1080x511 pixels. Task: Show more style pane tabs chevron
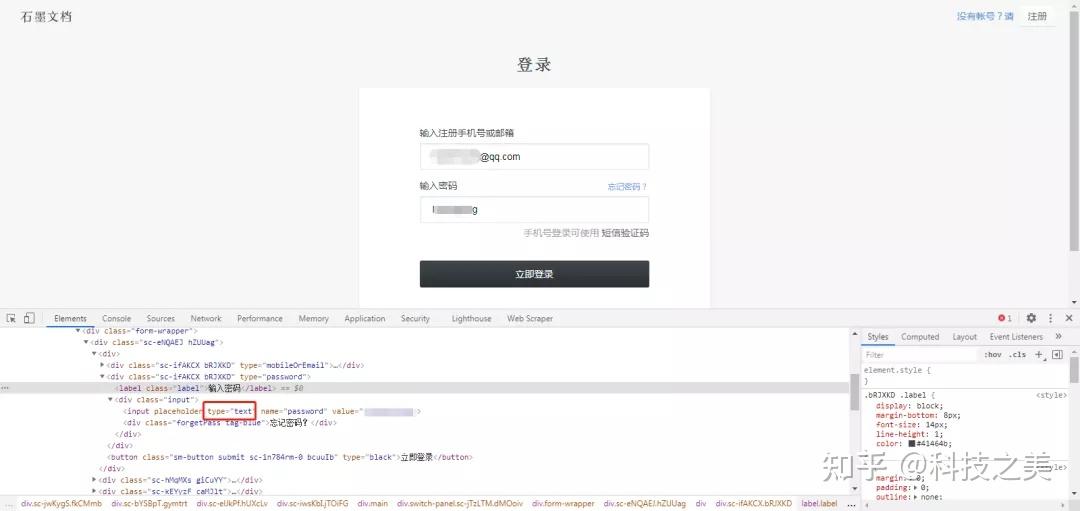[1058, 337]
